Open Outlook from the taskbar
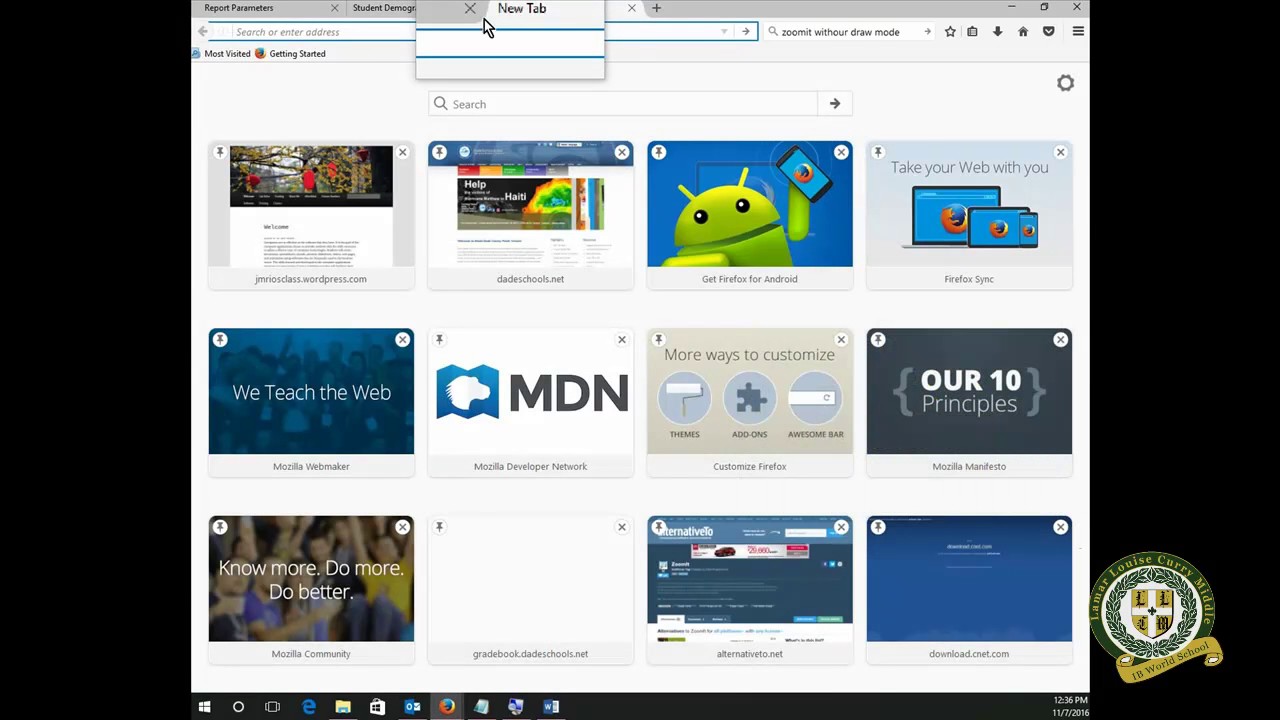This screenshot has width=1280, height=720. click(412, 707)
